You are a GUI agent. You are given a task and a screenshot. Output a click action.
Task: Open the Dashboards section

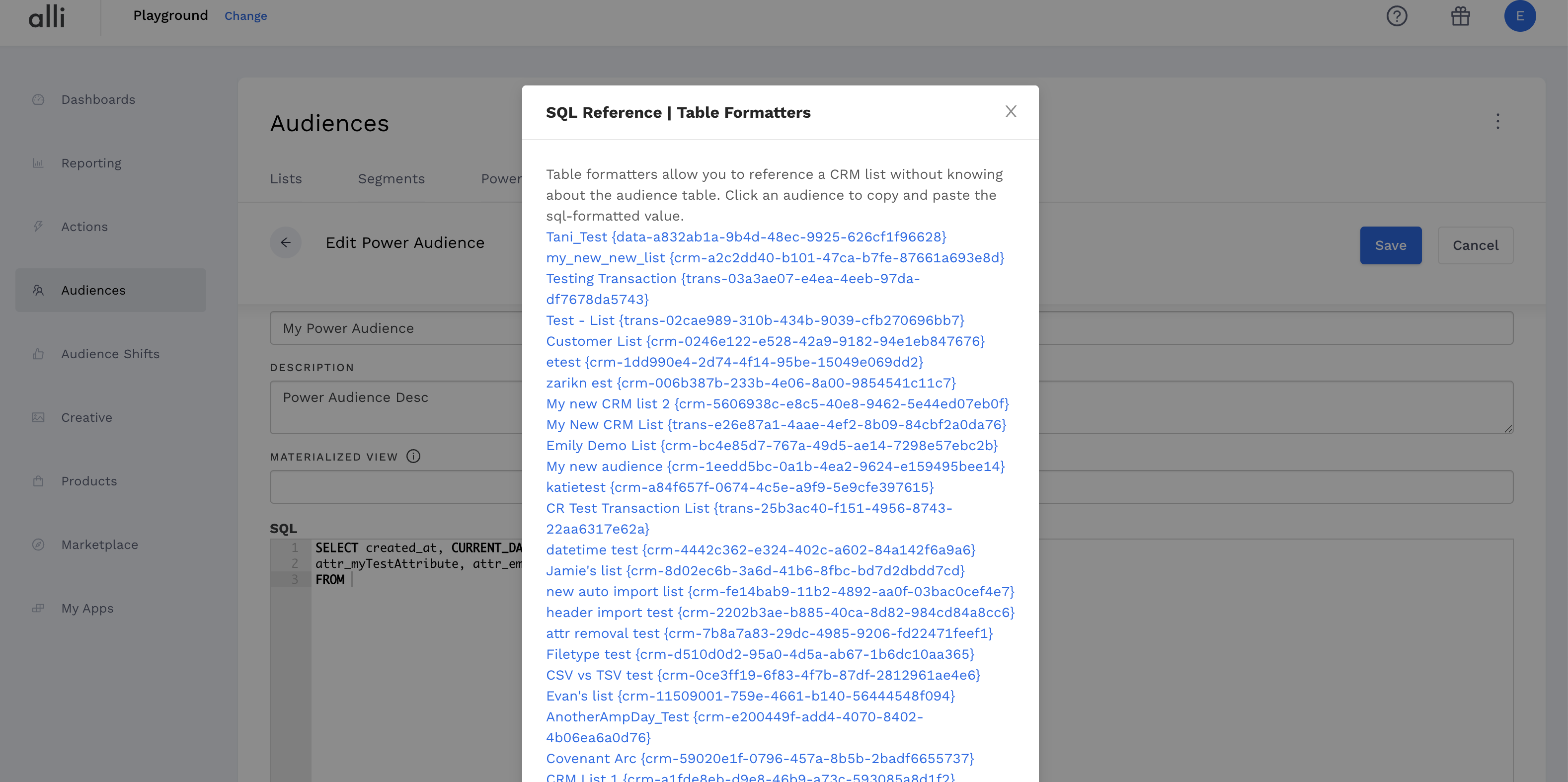tap(97, 99)
